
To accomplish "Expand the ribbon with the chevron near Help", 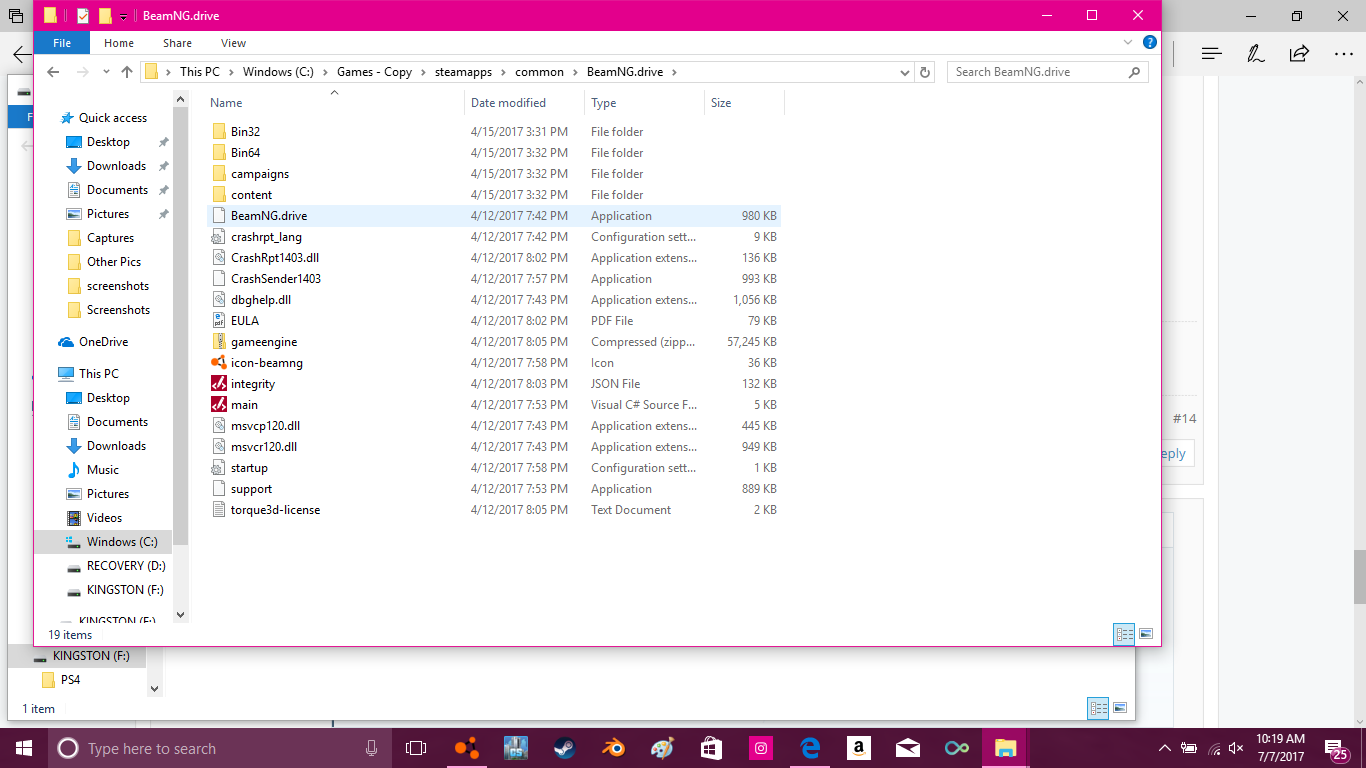I will click(1128, 43).
